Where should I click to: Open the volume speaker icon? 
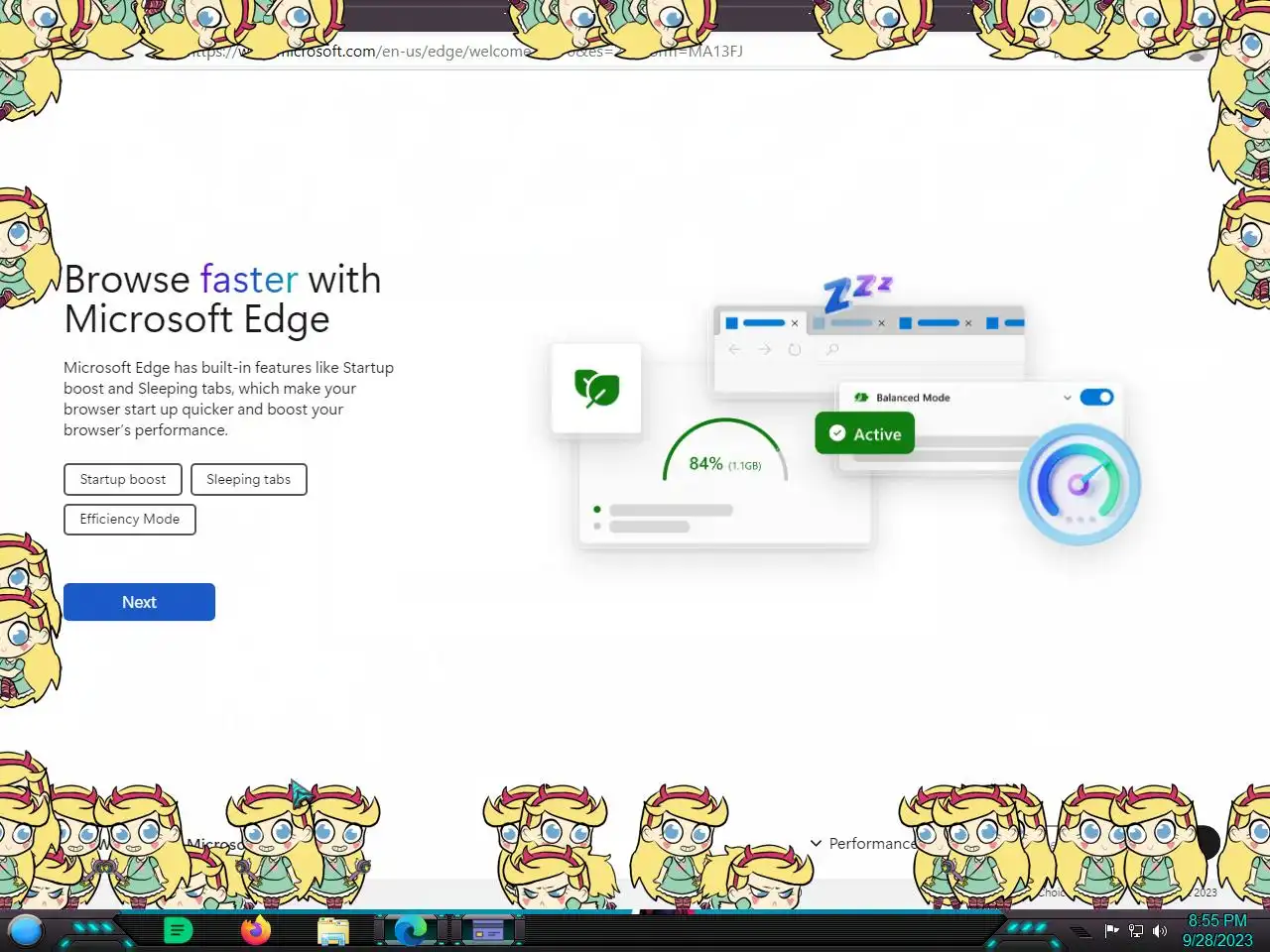[x=1159, y=930]
